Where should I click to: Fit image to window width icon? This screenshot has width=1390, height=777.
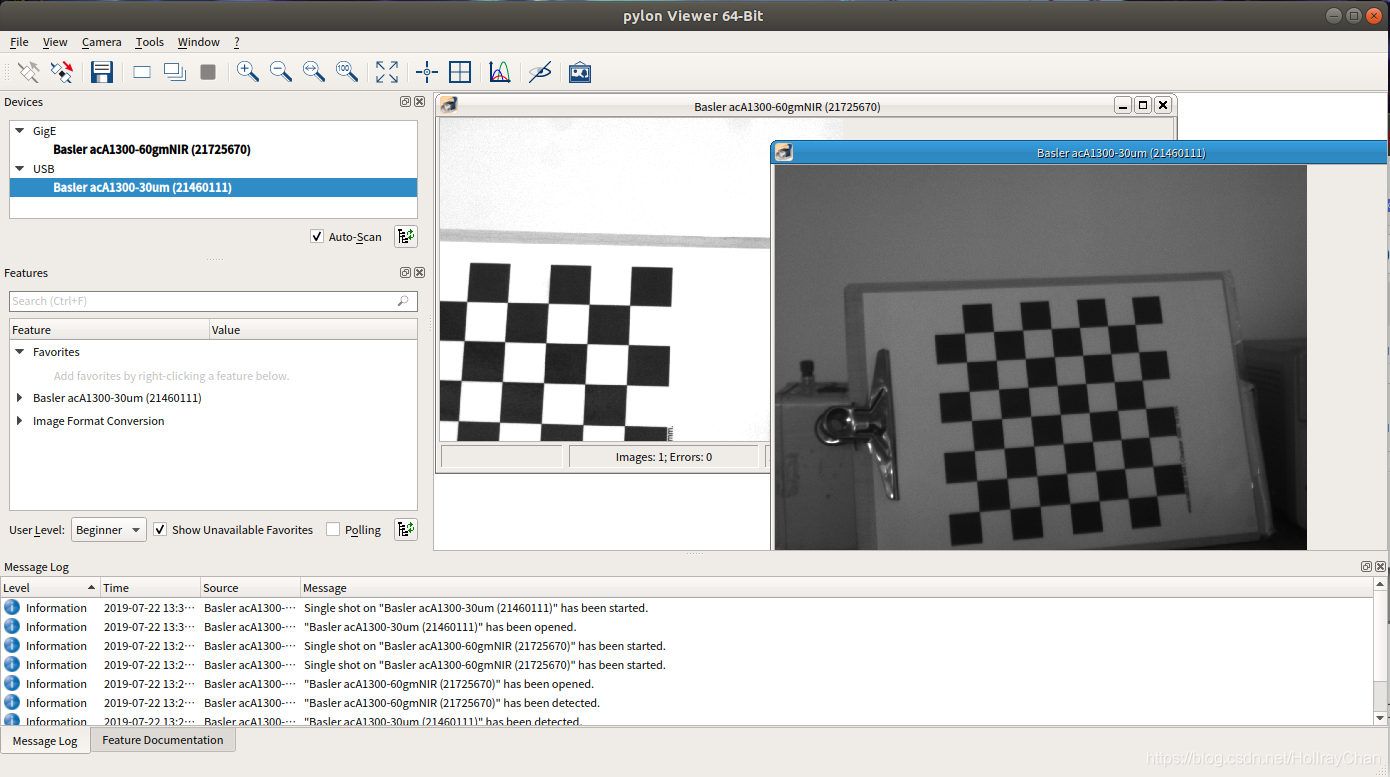(314, 72)
